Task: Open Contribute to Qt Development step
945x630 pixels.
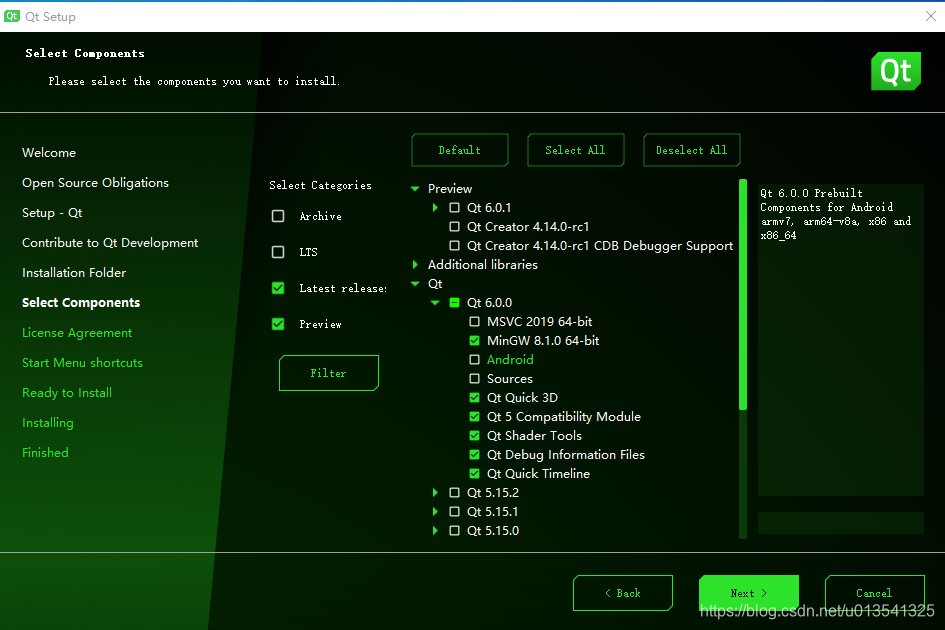Action: 110,243
